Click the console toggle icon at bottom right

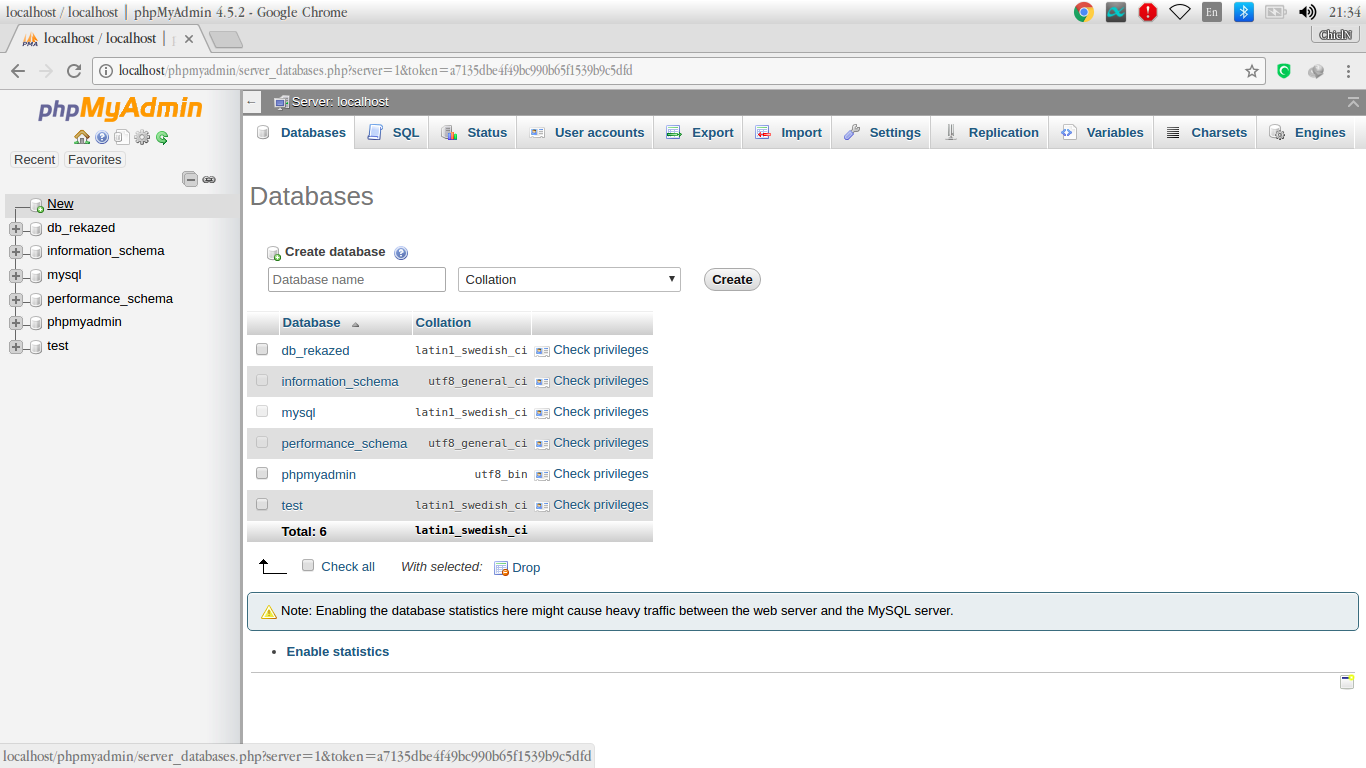(1347, 682)
